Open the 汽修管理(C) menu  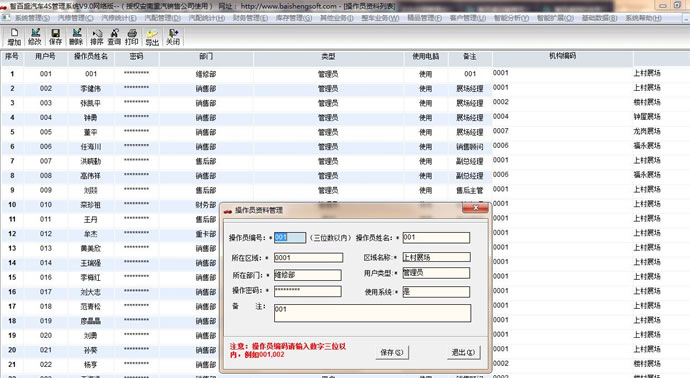point(75,18)
